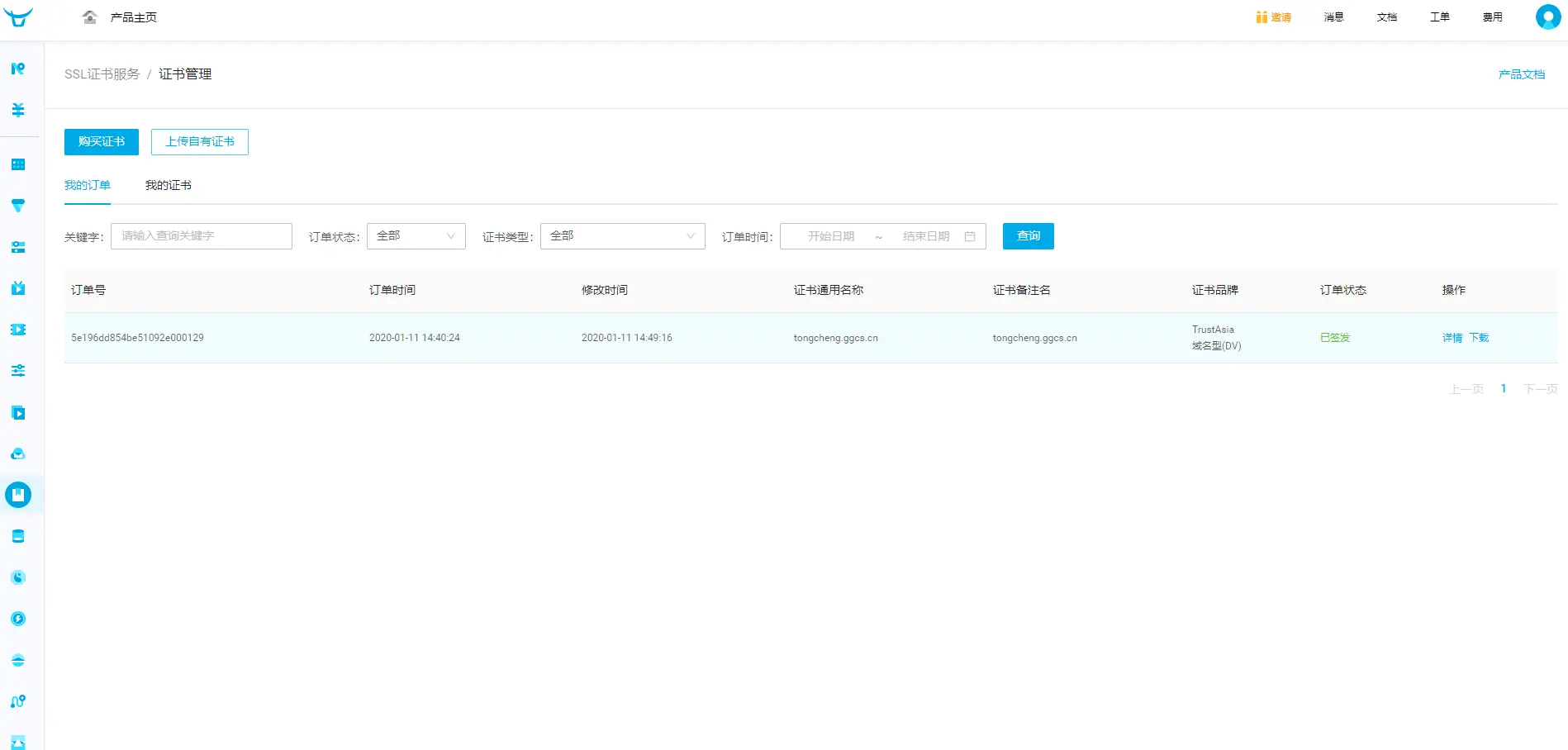Open the route-path sidebar icon
Screen dimensions: 1568x750
[x=18, y=701]
